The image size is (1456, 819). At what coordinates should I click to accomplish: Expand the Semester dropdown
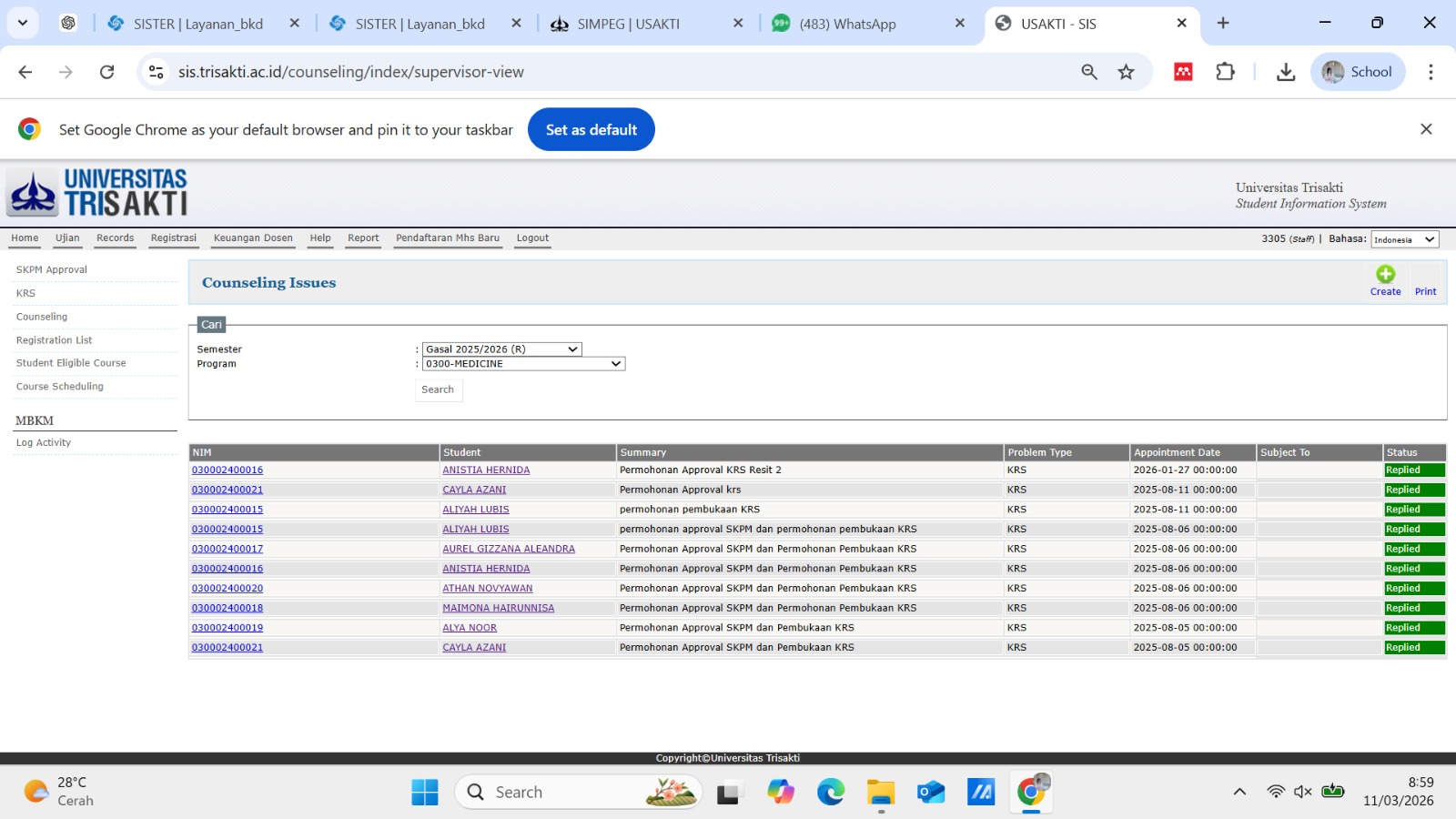(501, 349)
